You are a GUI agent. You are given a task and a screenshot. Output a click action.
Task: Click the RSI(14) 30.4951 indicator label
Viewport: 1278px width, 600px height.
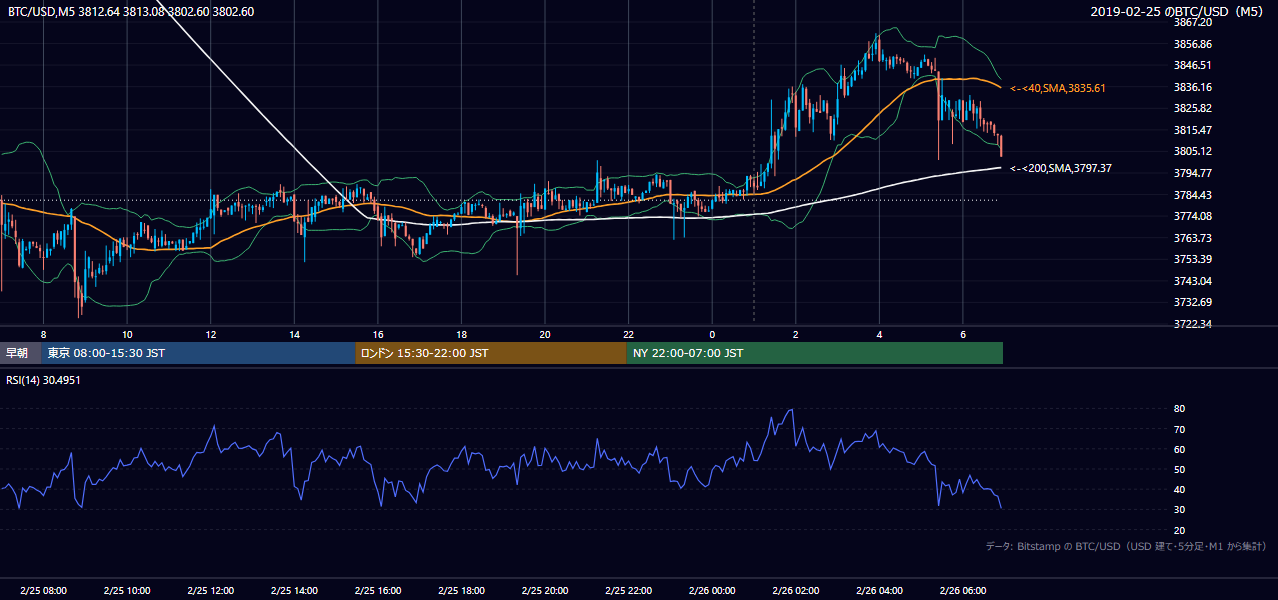pos(45,380)
